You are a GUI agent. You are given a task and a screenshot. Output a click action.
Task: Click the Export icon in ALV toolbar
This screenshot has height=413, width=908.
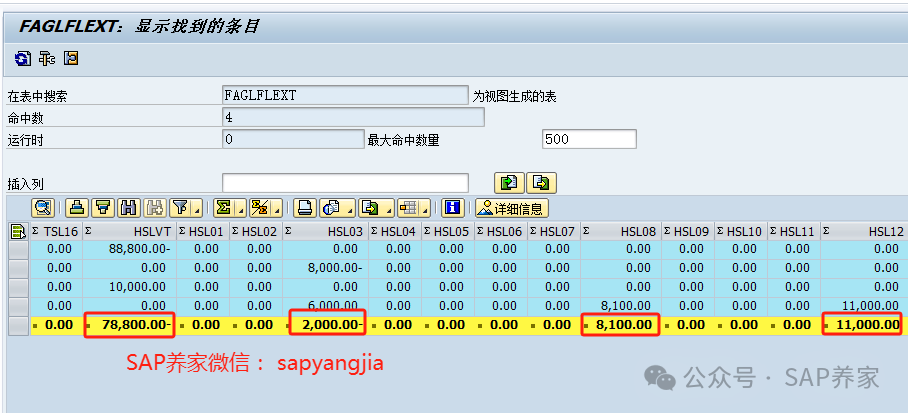click(x=371, y=207)
